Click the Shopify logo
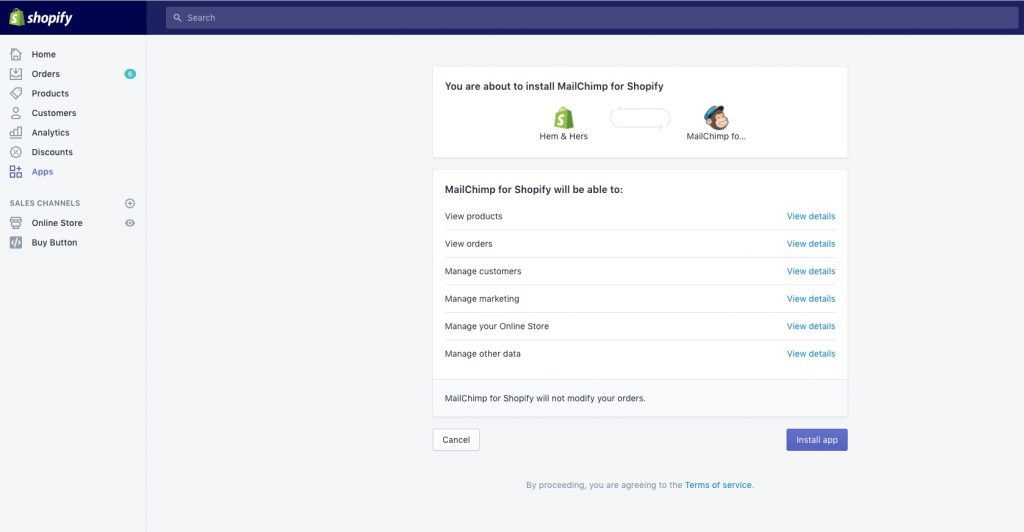 [40, 18]
